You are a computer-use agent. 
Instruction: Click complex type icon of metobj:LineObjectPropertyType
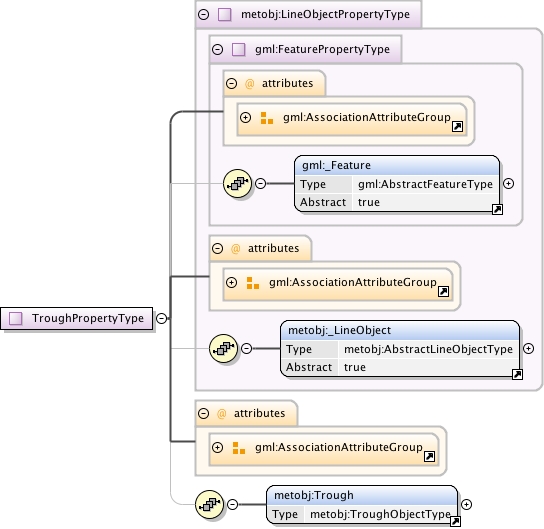coord(224,15)
